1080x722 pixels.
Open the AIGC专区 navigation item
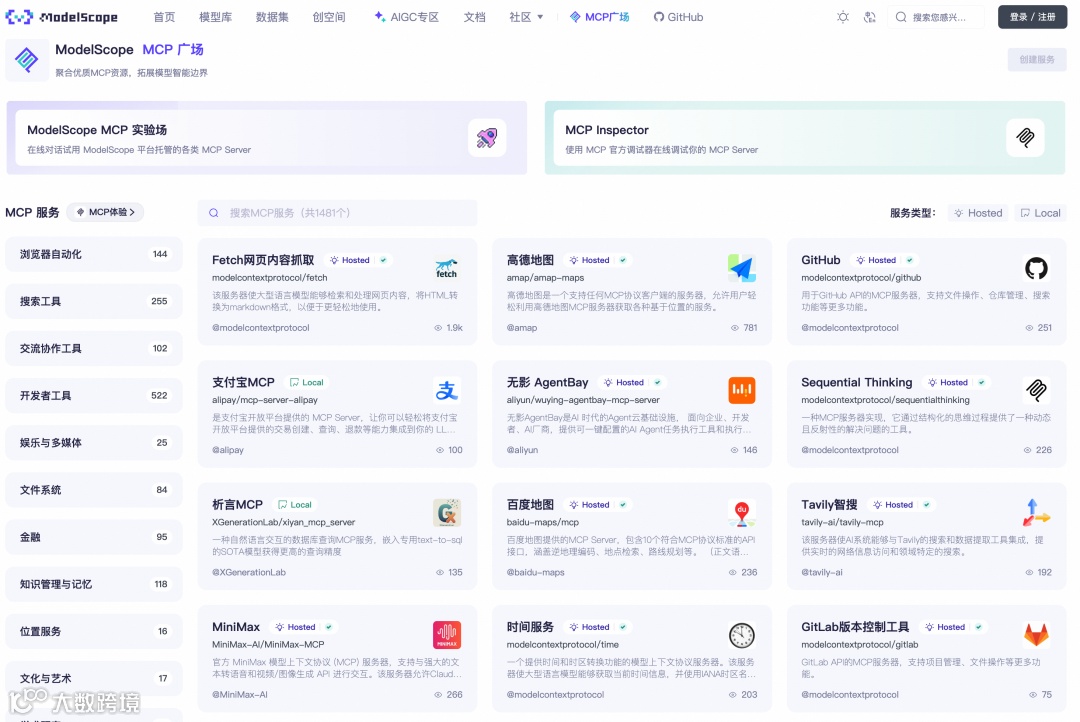(406, 17)
